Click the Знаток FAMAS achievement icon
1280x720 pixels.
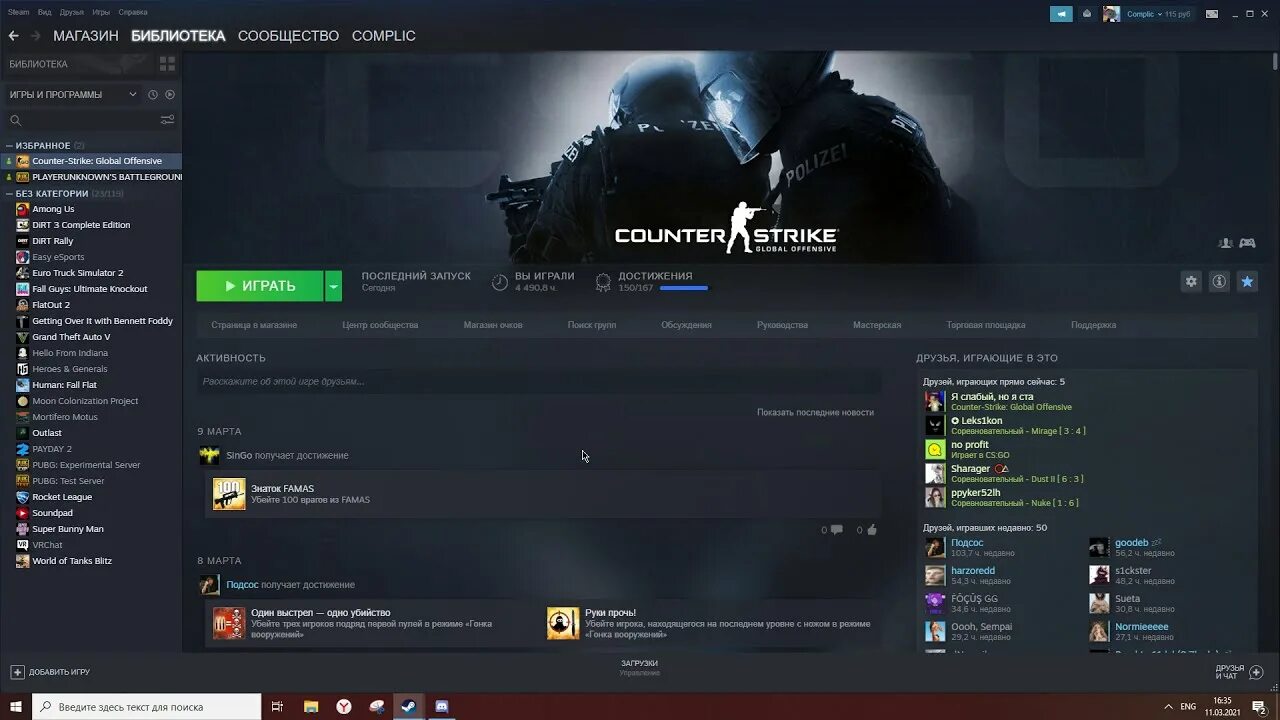(x=229, y=494)
